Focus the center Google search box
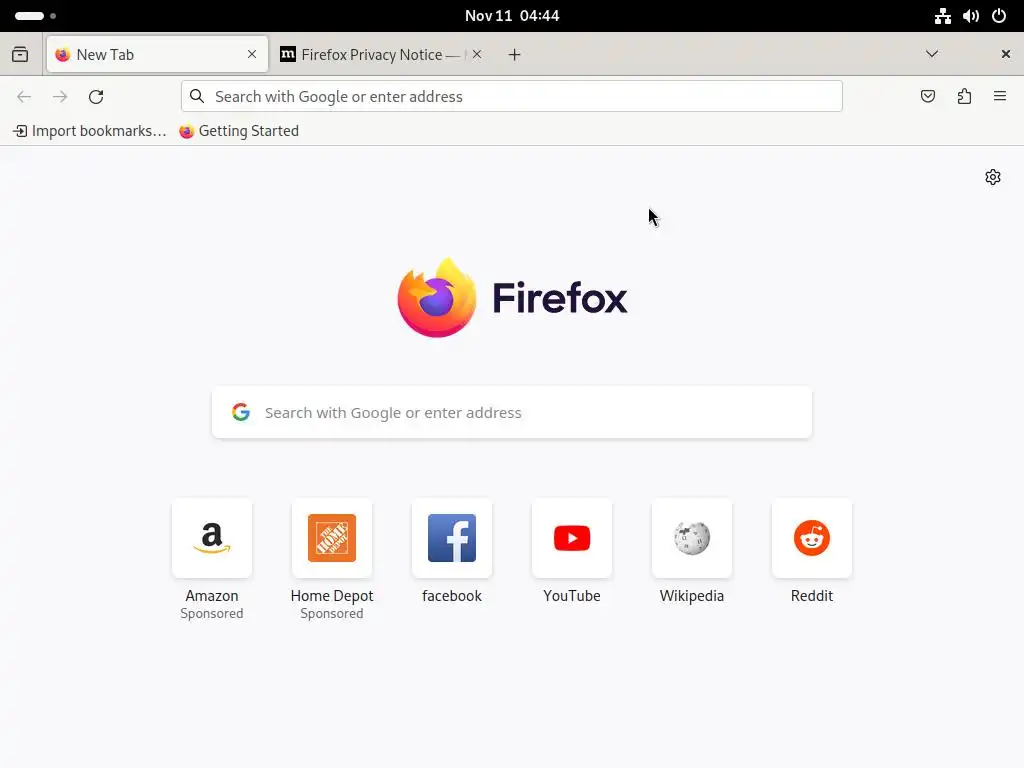The image size is (1024, 768). [x=512, y=412]
